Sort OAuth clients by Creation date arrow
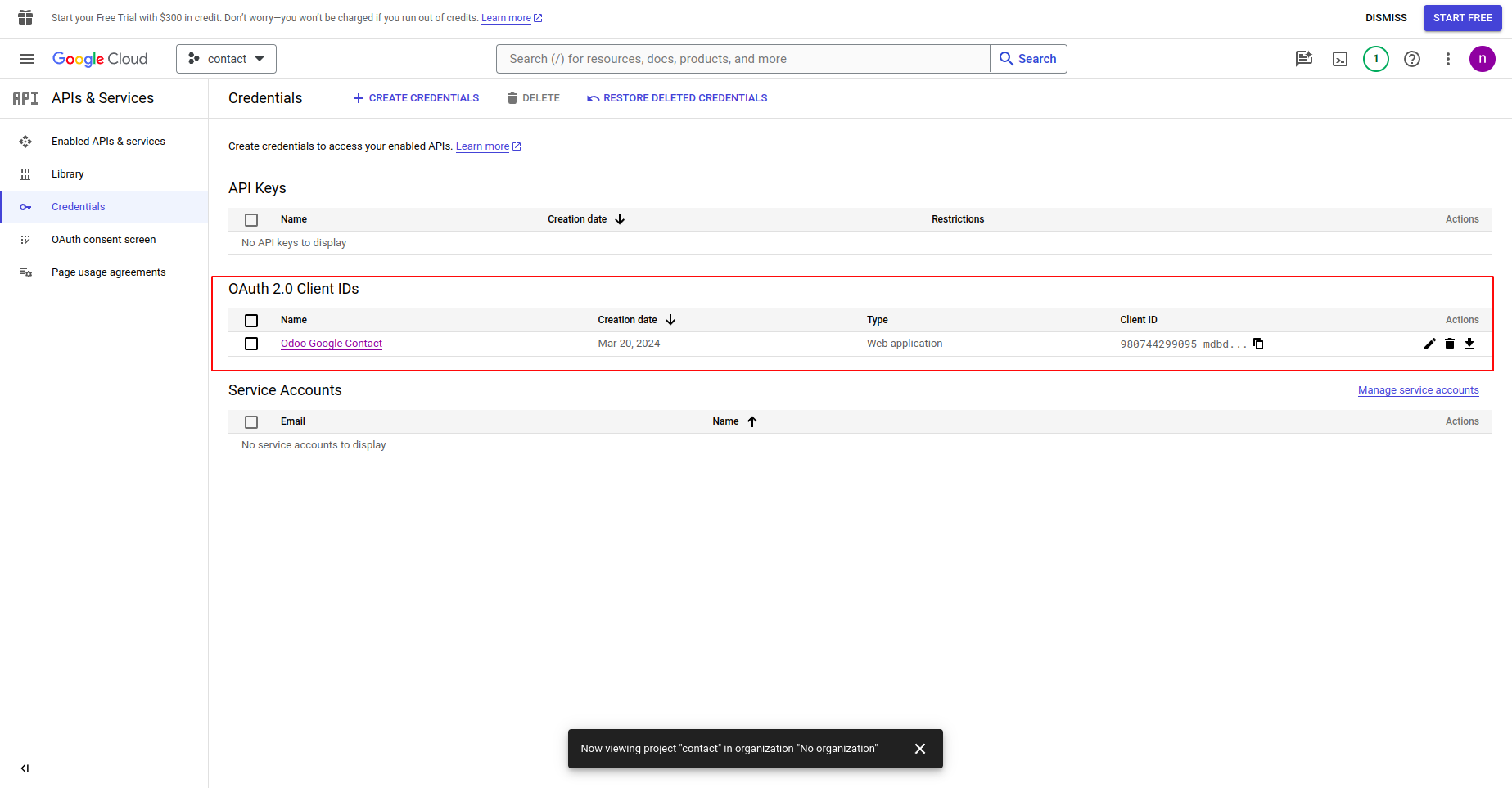The height and width of the screenshot is (788, 1512). click(x=670, y=320)
